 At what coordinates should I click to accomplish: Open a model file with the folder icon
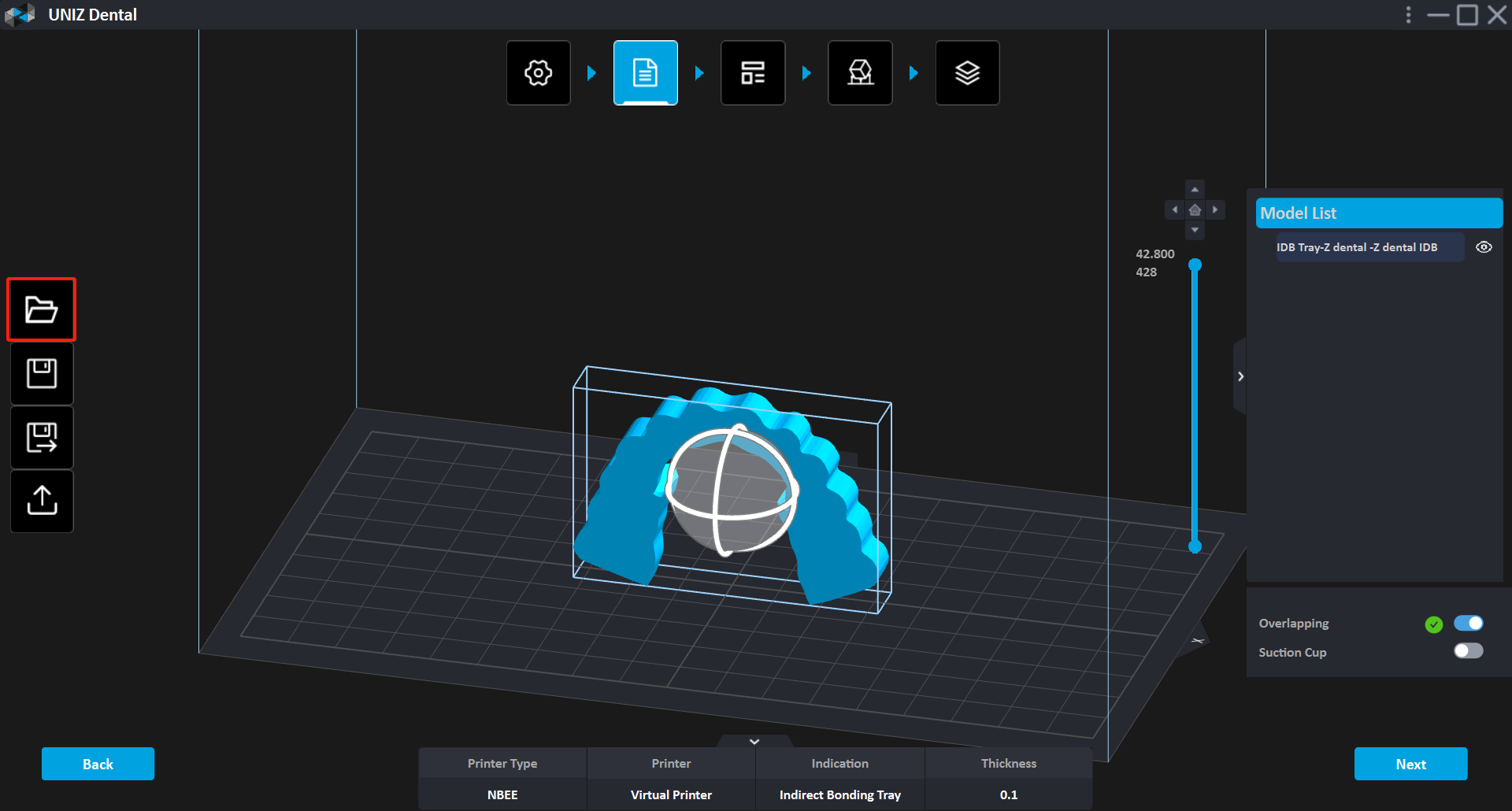[x=42, y=309]
